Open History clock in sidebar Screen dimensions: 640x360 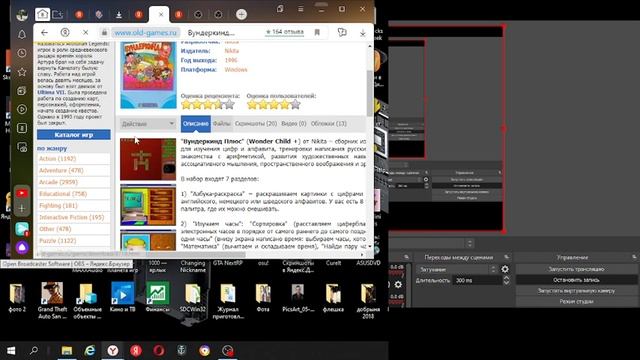tap(22, 53)
